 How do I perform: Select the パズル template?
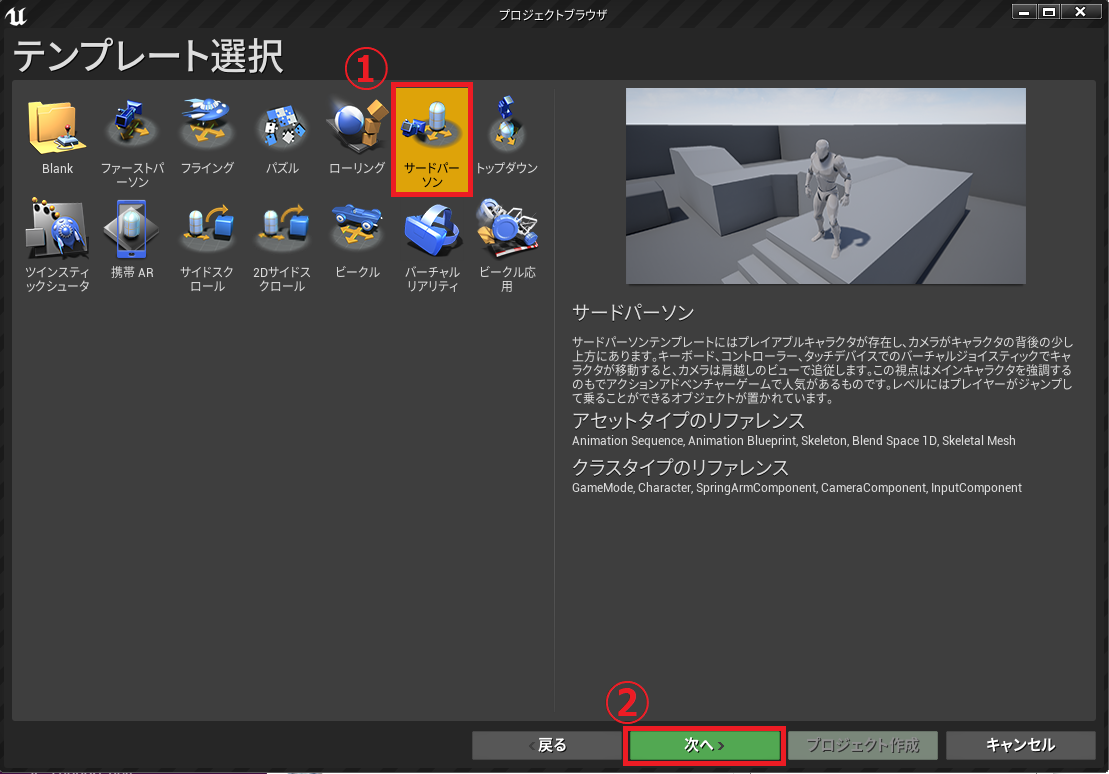pyautogui.click(x=282, y=140)
